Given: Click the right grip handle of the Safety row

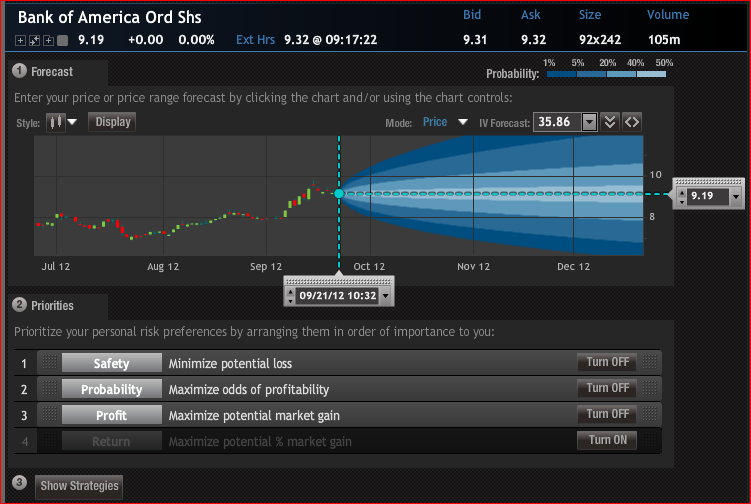Looking at the screenshot, I should [649, 362].
